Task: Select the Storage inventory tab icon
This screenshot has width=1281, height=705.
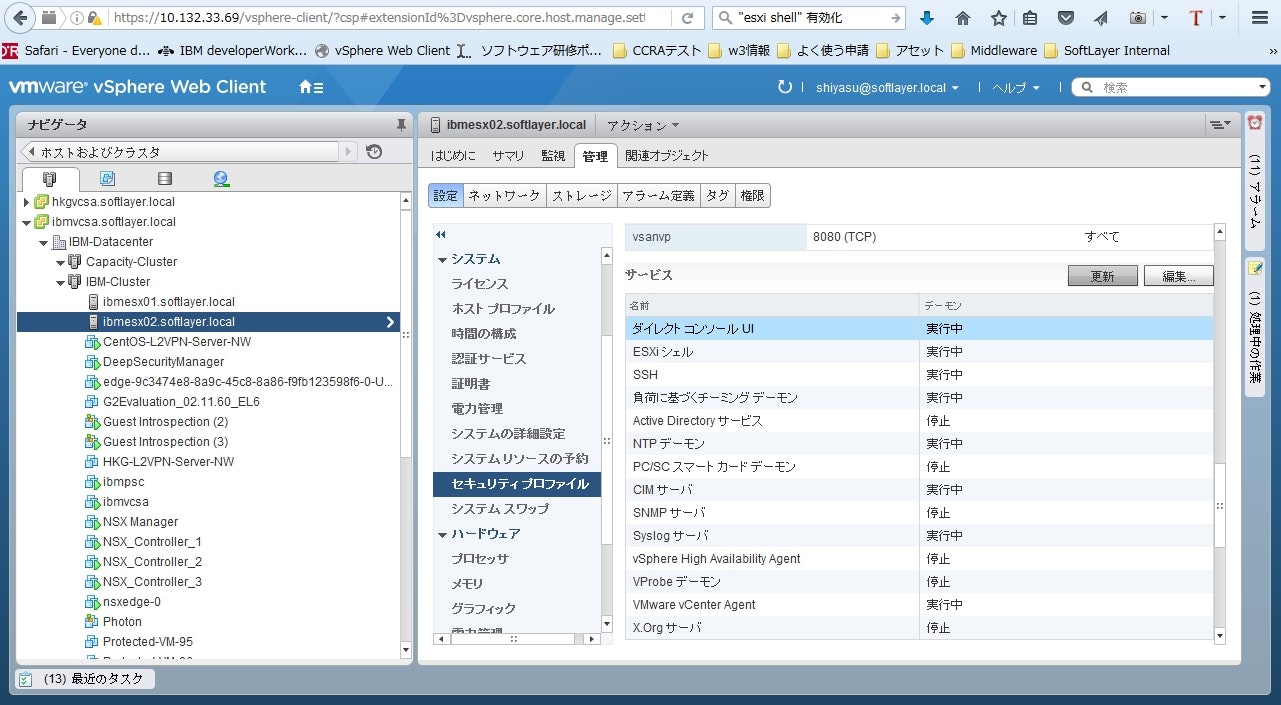Action: (165, 179)
